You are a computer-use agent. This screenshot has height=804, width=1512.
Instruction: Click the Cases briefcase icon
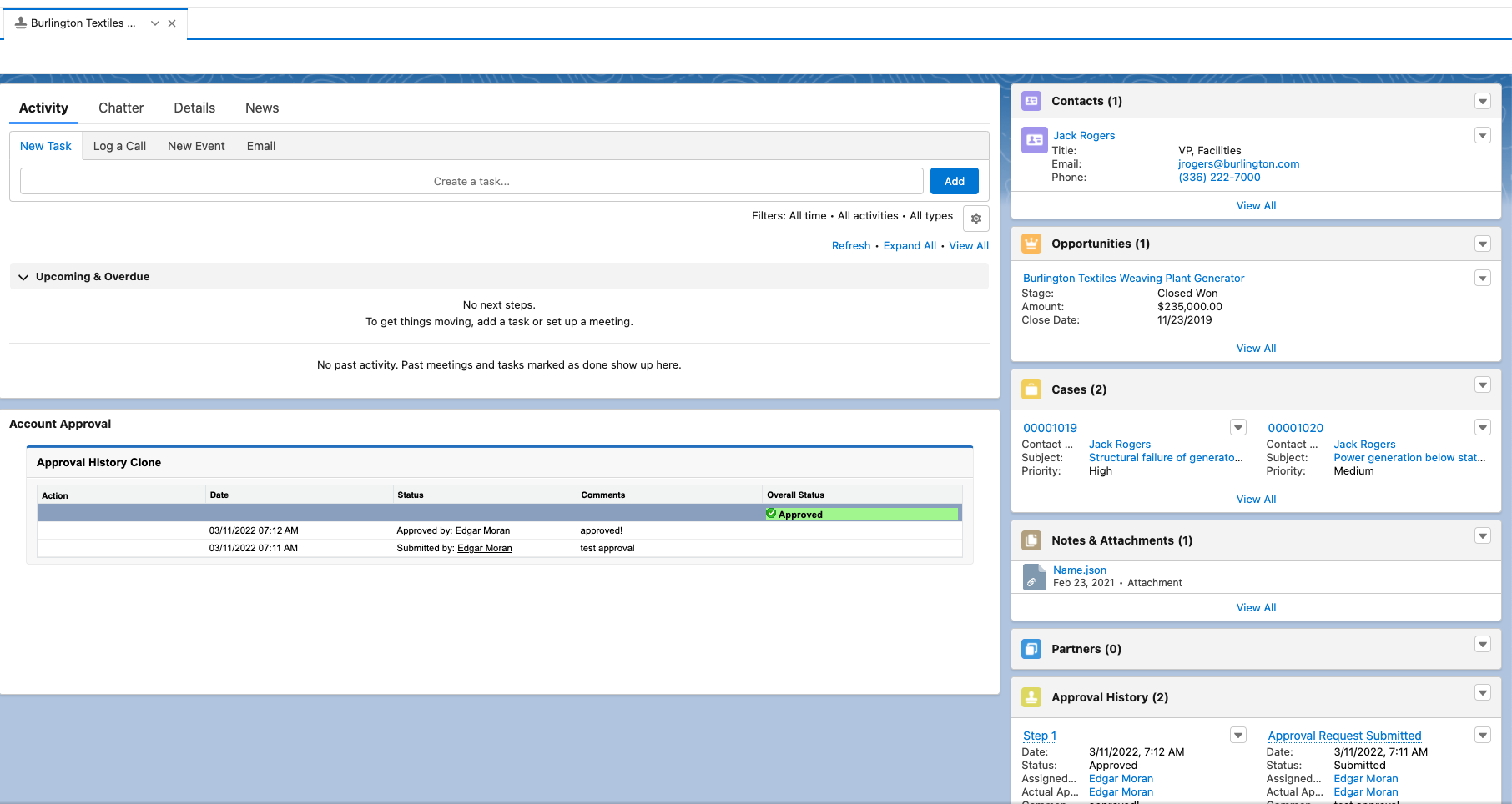coord(1031,389)
